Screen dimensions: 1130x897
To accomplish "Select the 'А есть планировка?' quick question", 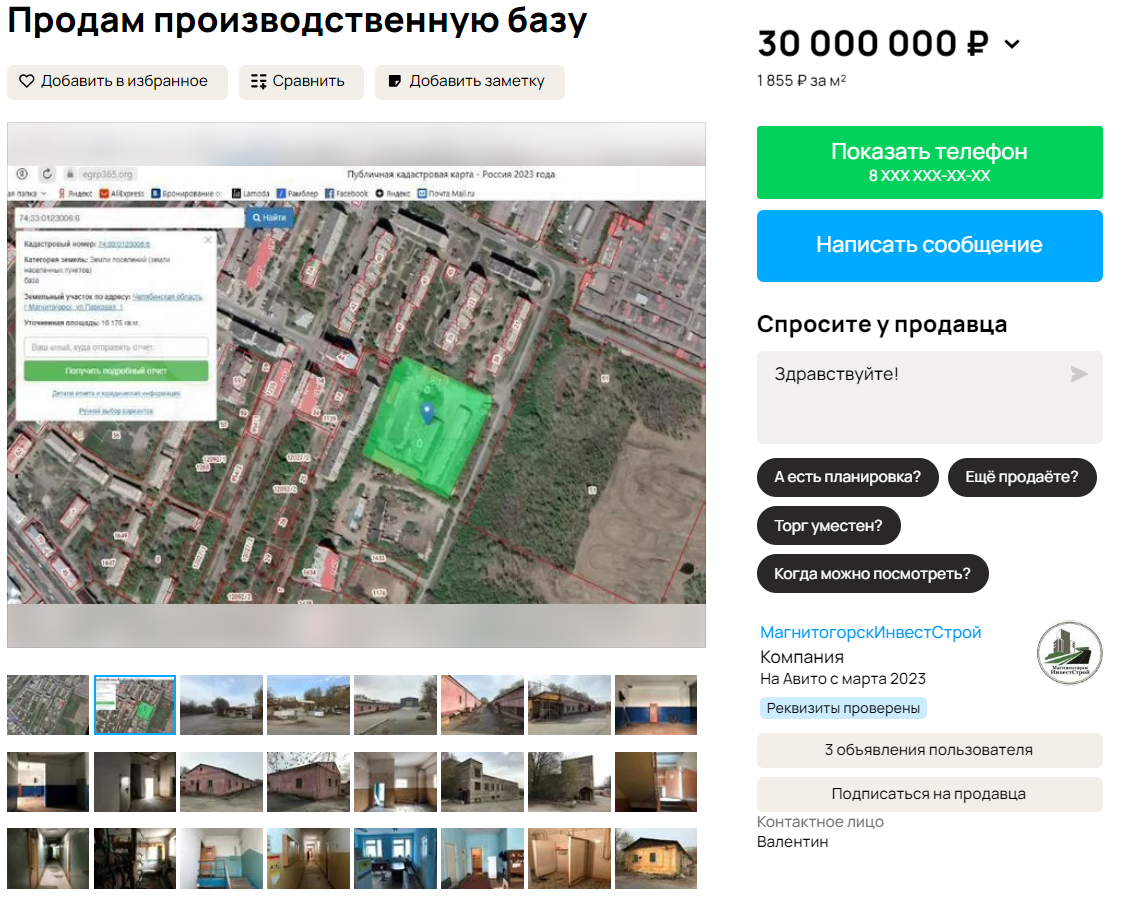I will pos(847,477).
